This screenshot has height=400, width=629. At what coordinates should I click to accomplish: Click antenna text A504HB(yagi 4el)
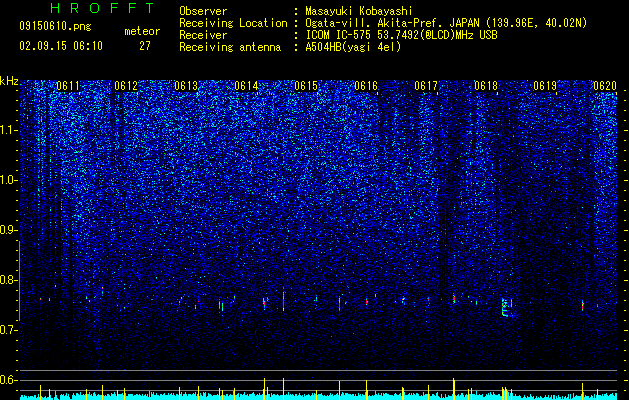point(353,47)
